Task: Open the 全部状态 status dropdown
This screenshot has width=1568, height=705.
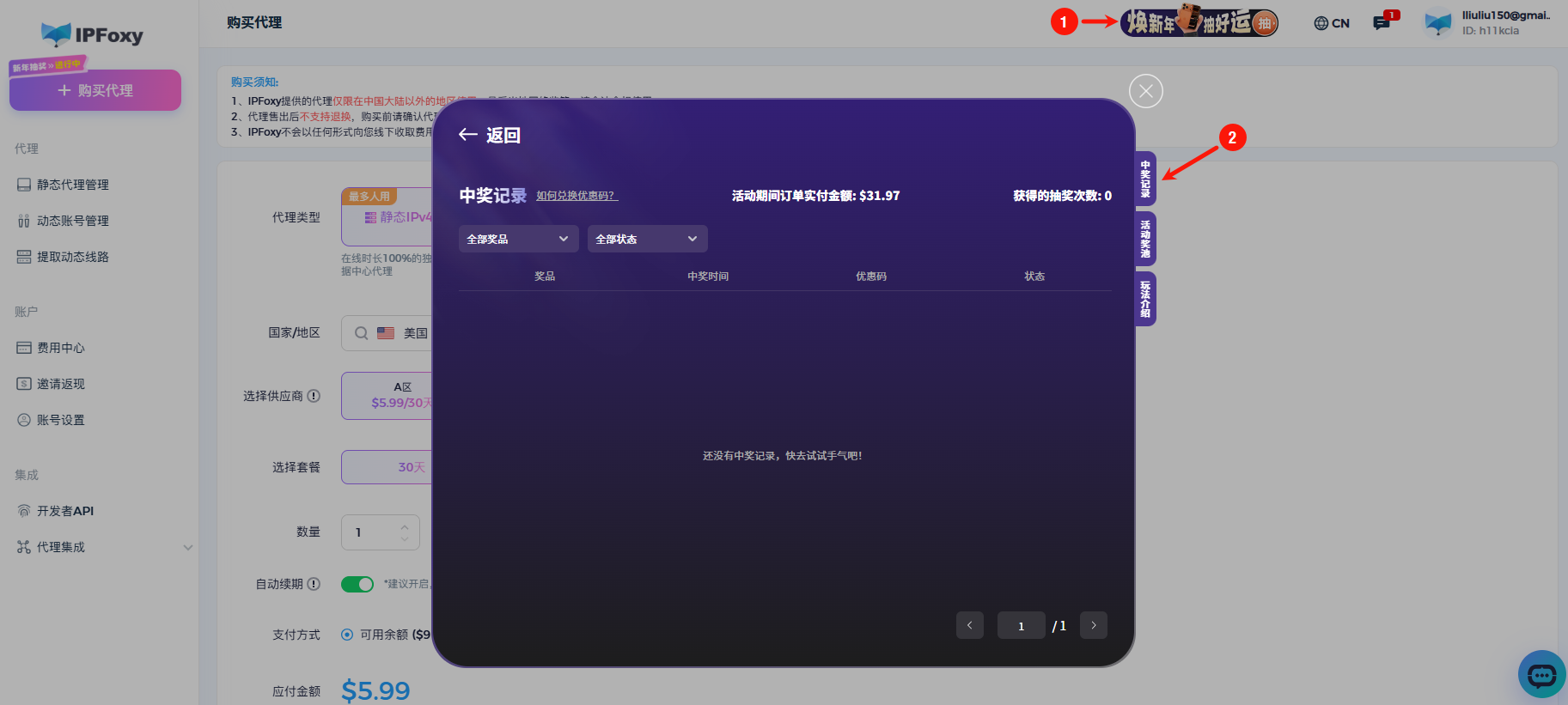Action: tap(646, 239)
